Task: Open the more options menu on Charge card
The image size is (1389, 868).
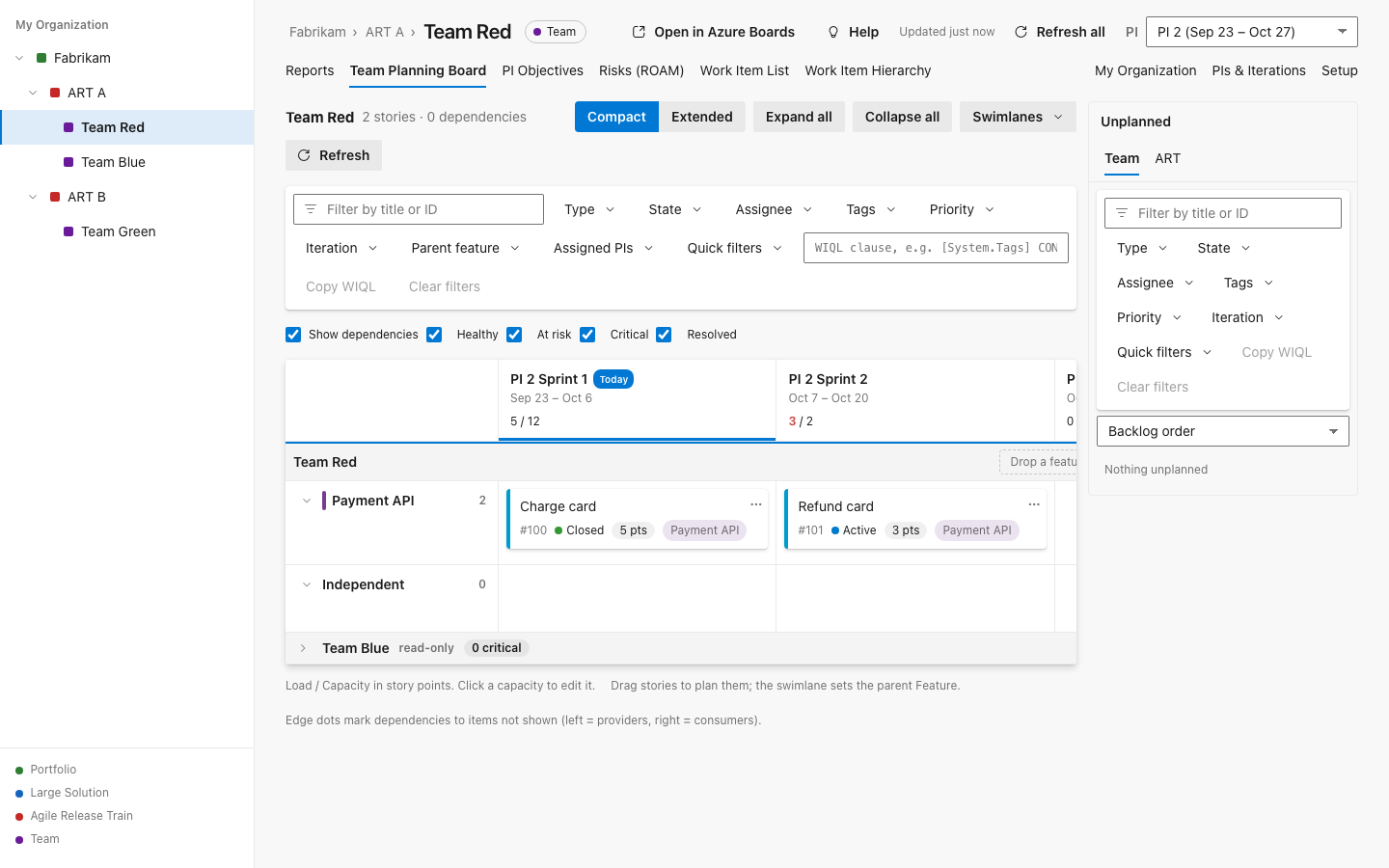Action: 756,504
